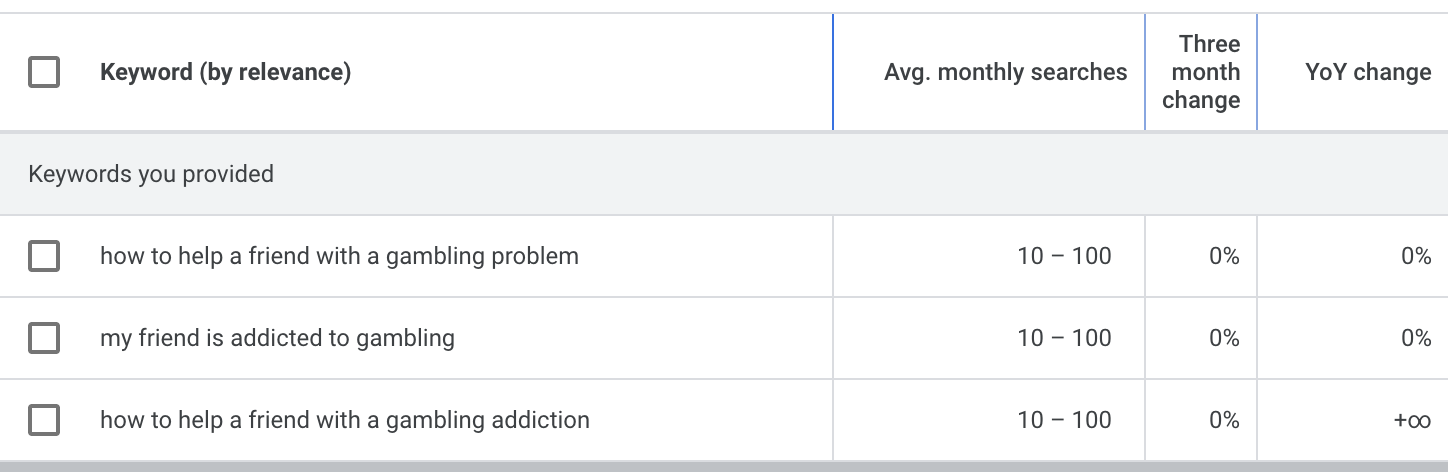This screenshot has height=472, width=1448.
Task: Click the "Keywords you provided" section label
Action: pos(151,174)
